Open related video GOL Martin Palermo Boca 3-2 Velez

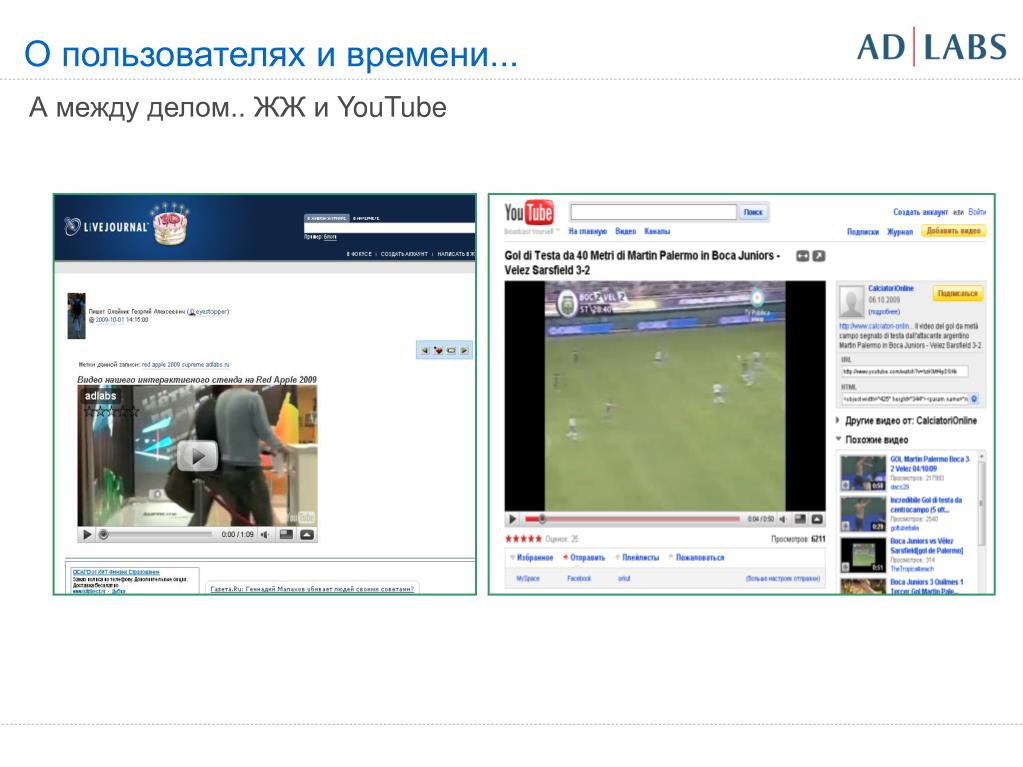pyautogui.click(x=930, y=464)
